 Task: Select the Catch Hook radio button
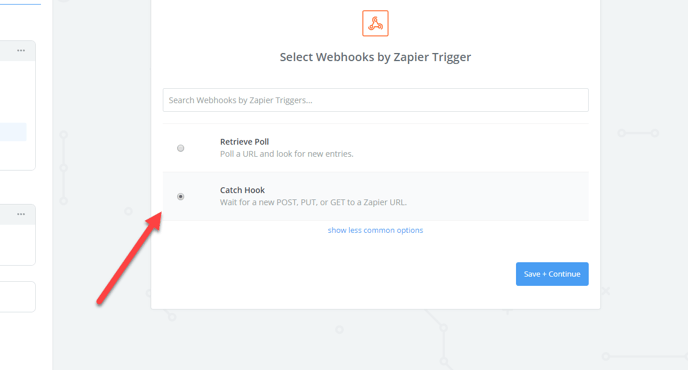coord(180,196)
